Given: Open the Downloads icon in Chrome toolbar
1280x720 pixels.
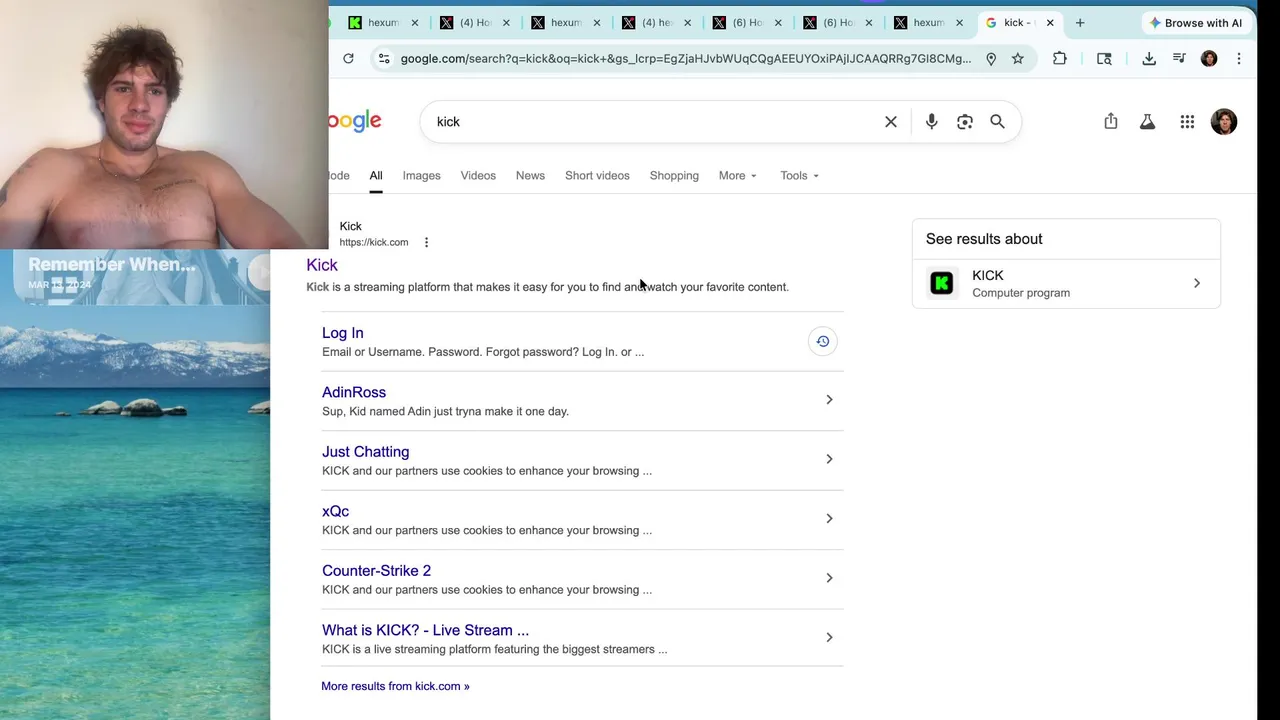Looking at the screenshot, I should pos(1149,59).
